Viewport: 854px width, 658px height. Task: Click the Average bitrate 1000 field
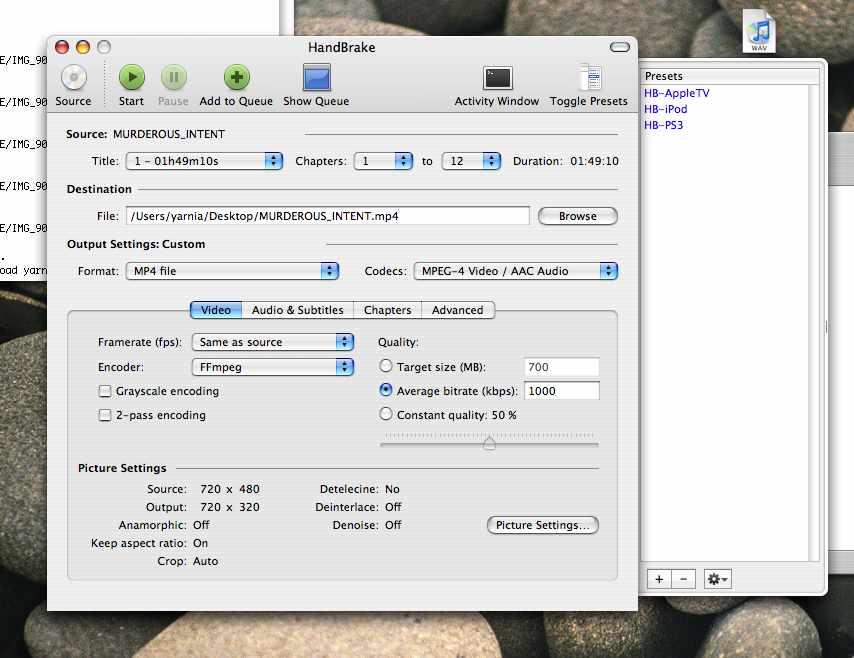coord(562,391)
